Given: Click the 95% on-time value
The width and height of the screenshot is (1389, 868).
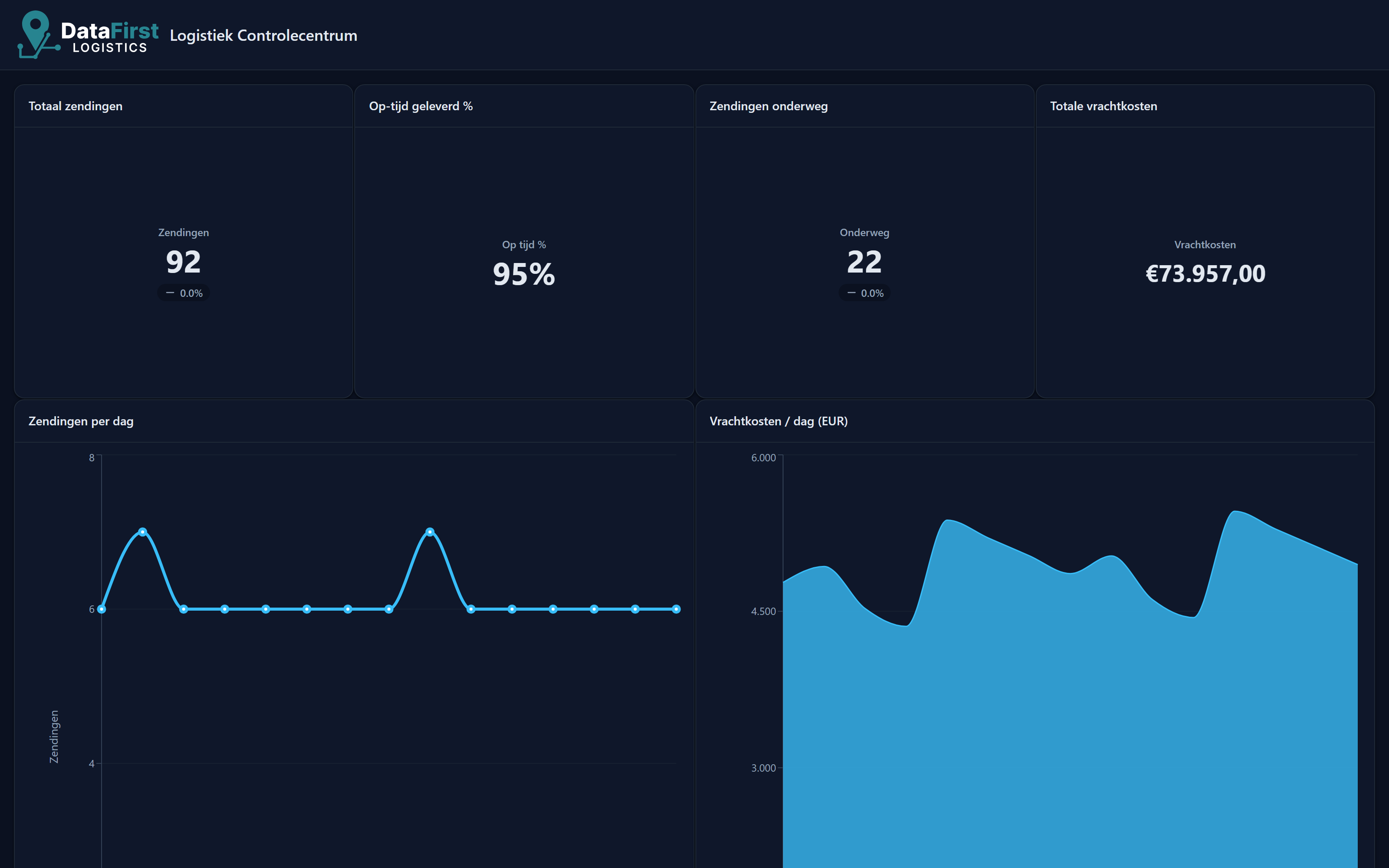Looking at the screenshot, I should pos(524,274).
